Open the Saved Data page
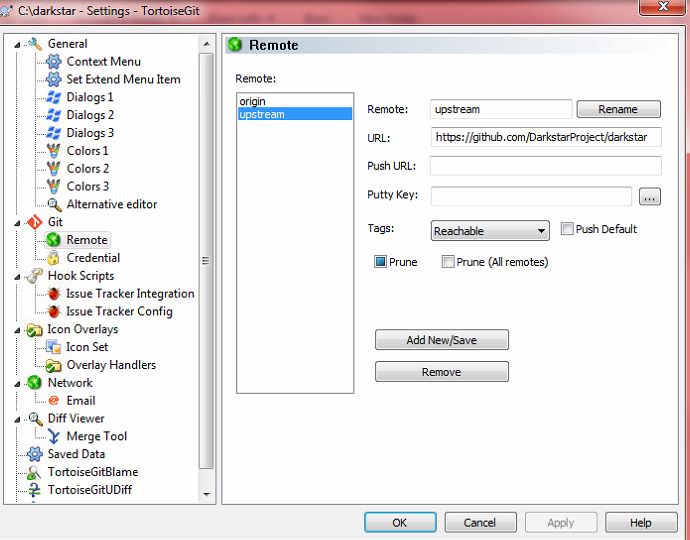Screen dimensions: 690x540 (76, 454)
